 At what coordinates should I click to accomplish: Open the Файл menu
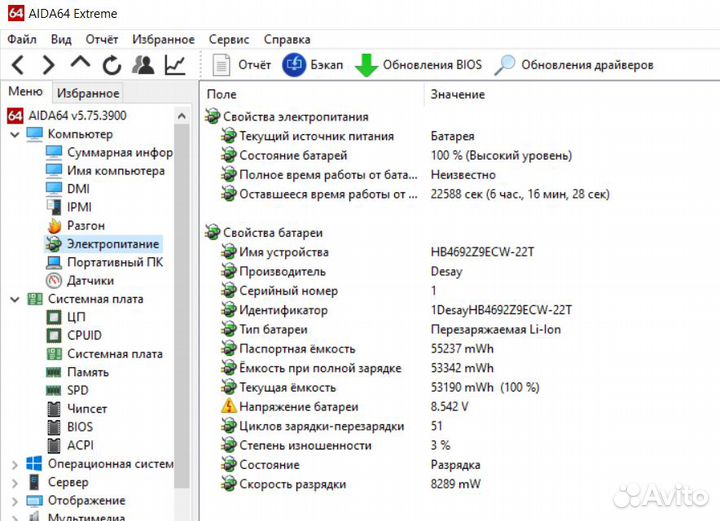click(x=22, y=39)
